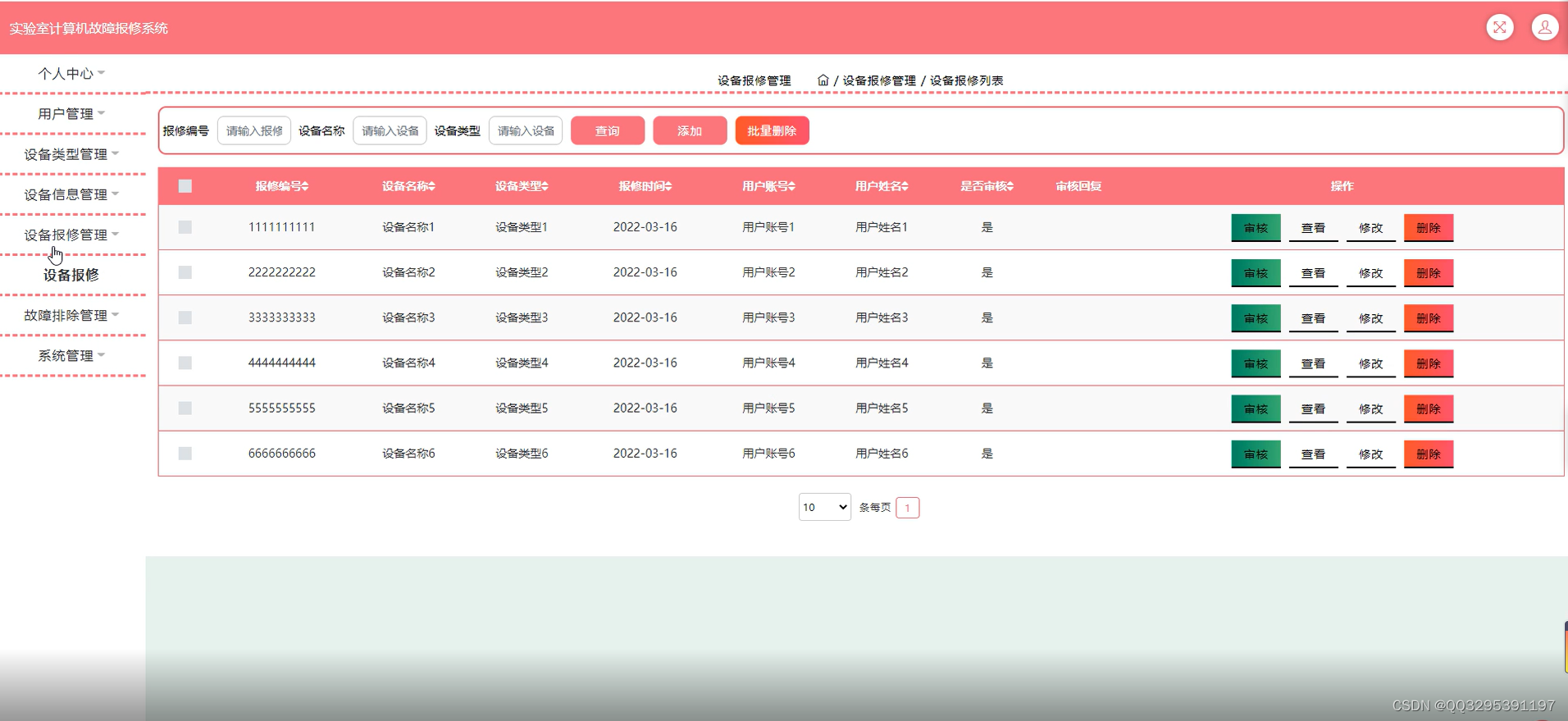Click 修改 for row 5555555555

(x=1370, y=408)
